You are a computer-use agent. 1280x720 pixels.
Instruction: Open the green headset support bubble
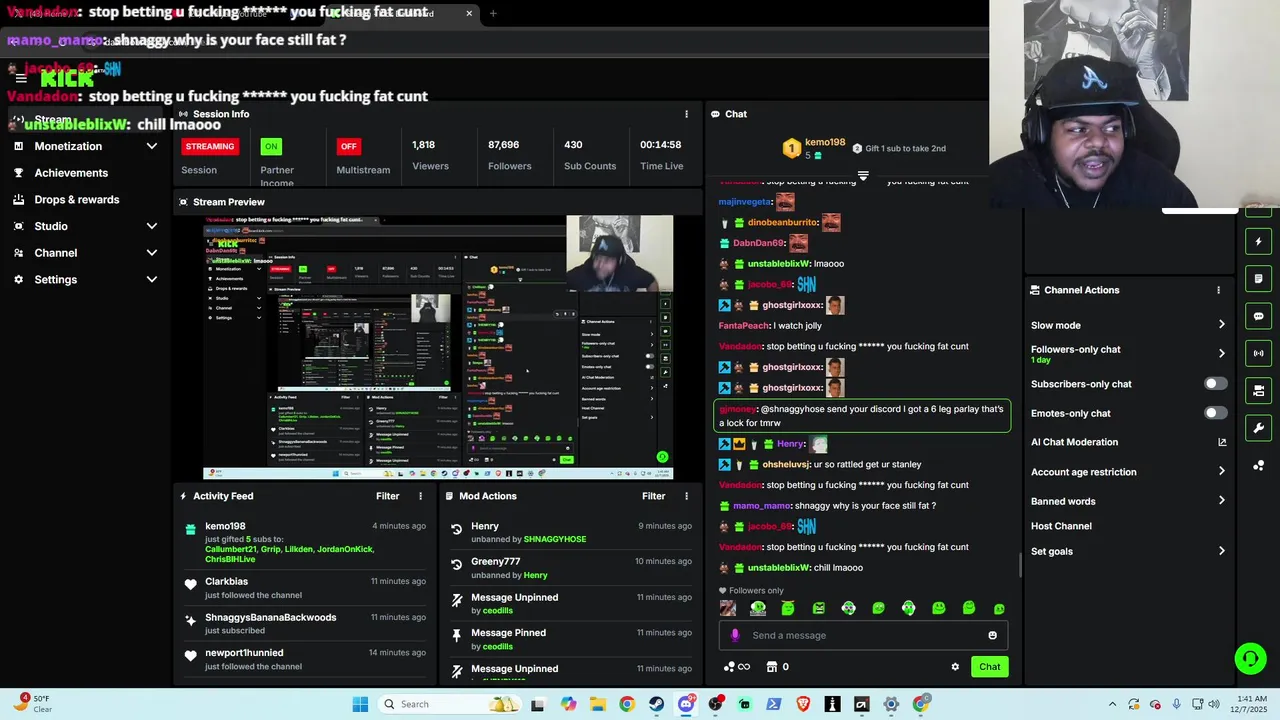coord(1250,658)
